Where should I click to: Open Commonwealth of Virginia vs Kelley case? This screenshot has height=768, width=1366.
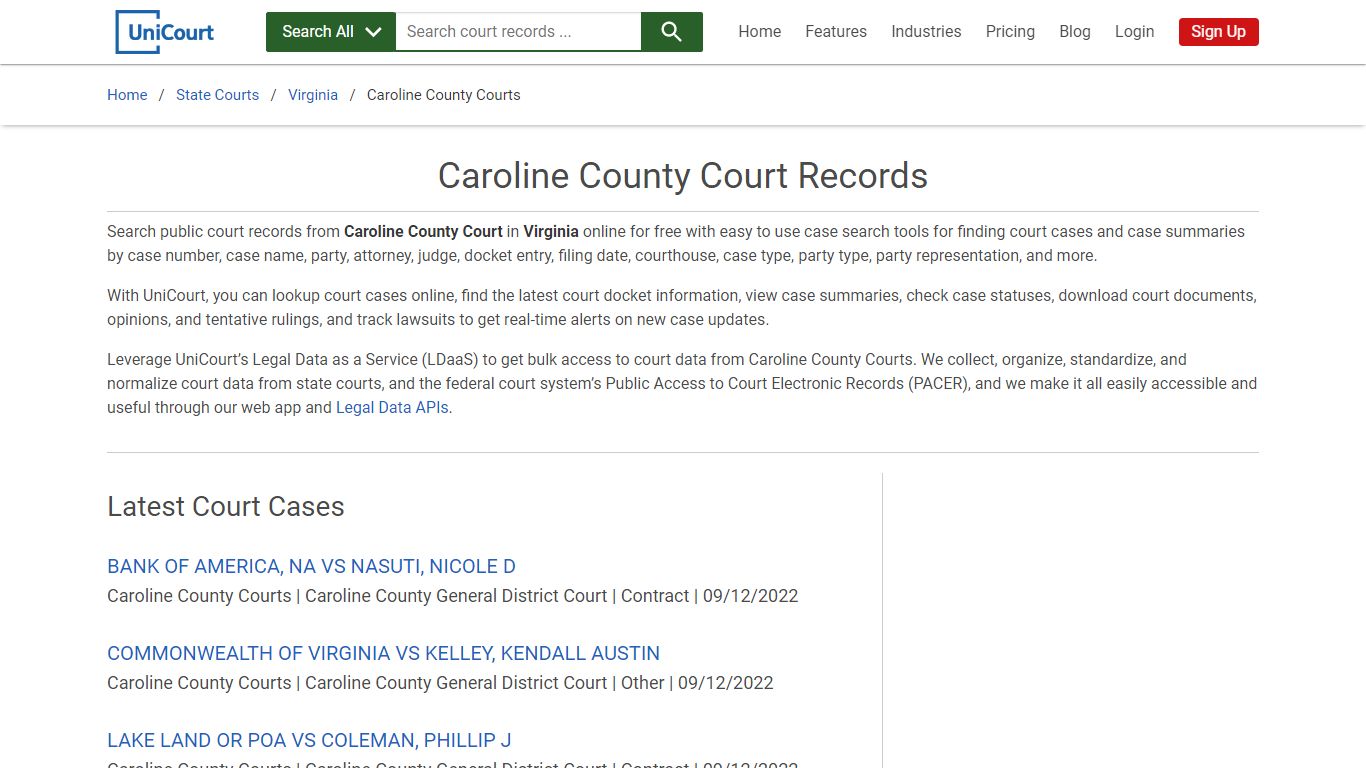point(383,653)
